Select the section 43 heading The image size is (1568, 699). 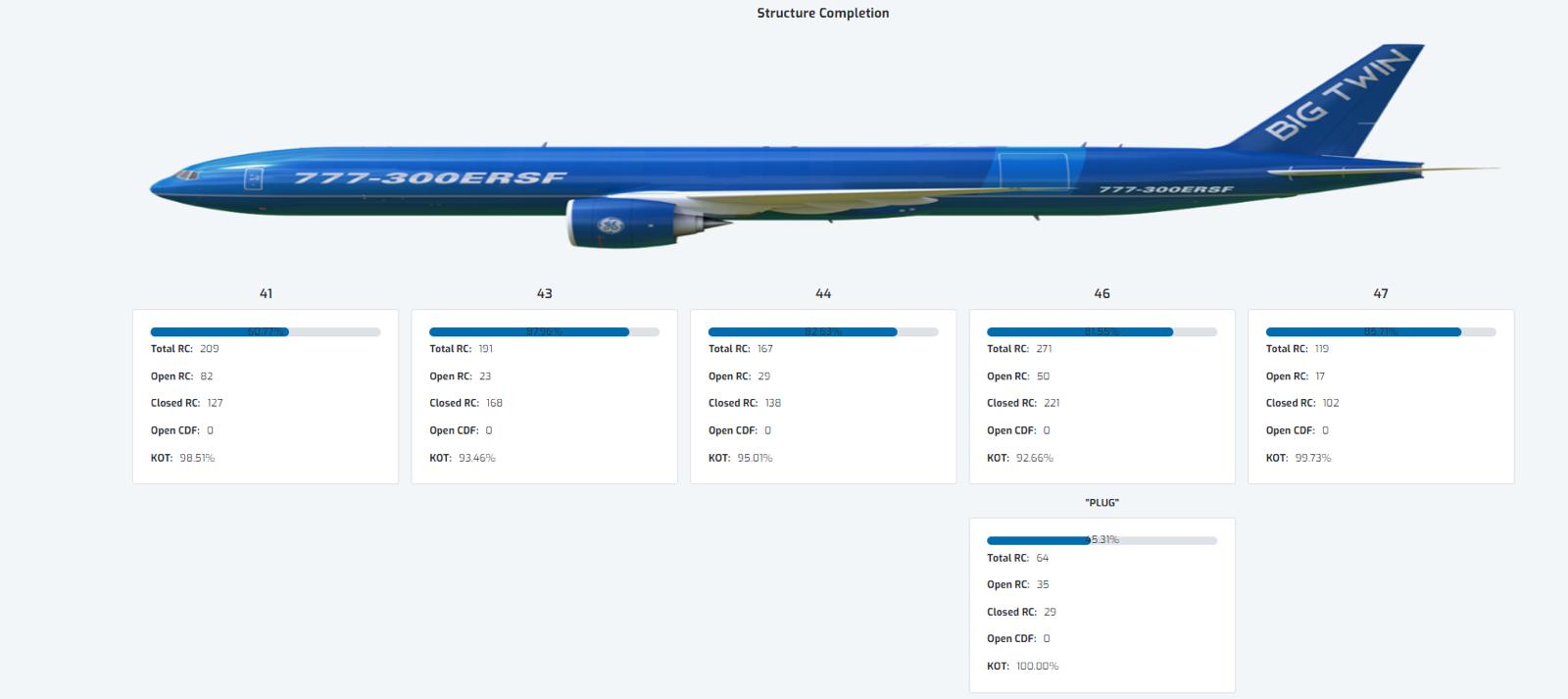[544, 293]
